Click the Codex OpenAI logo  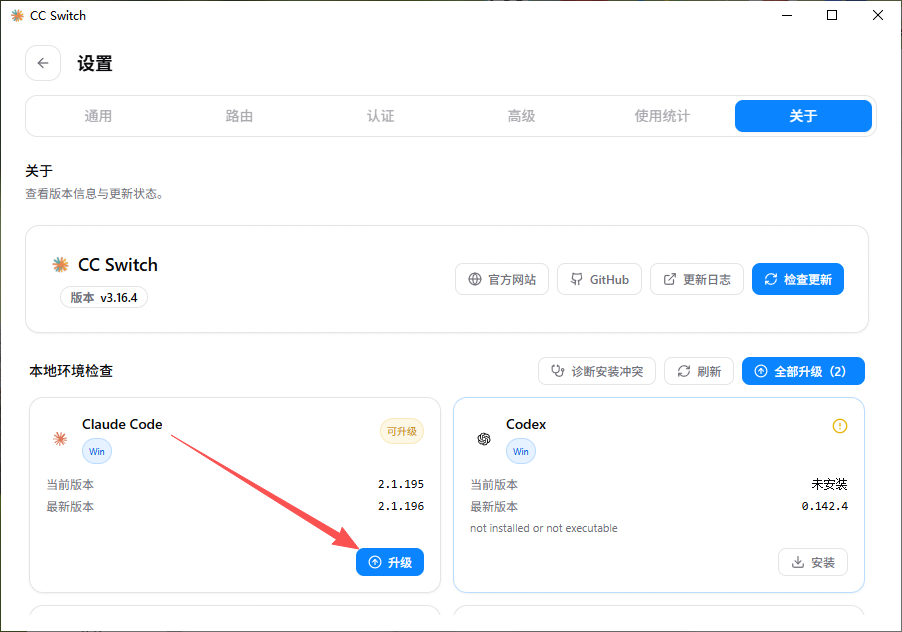click(x=484, y=439)
